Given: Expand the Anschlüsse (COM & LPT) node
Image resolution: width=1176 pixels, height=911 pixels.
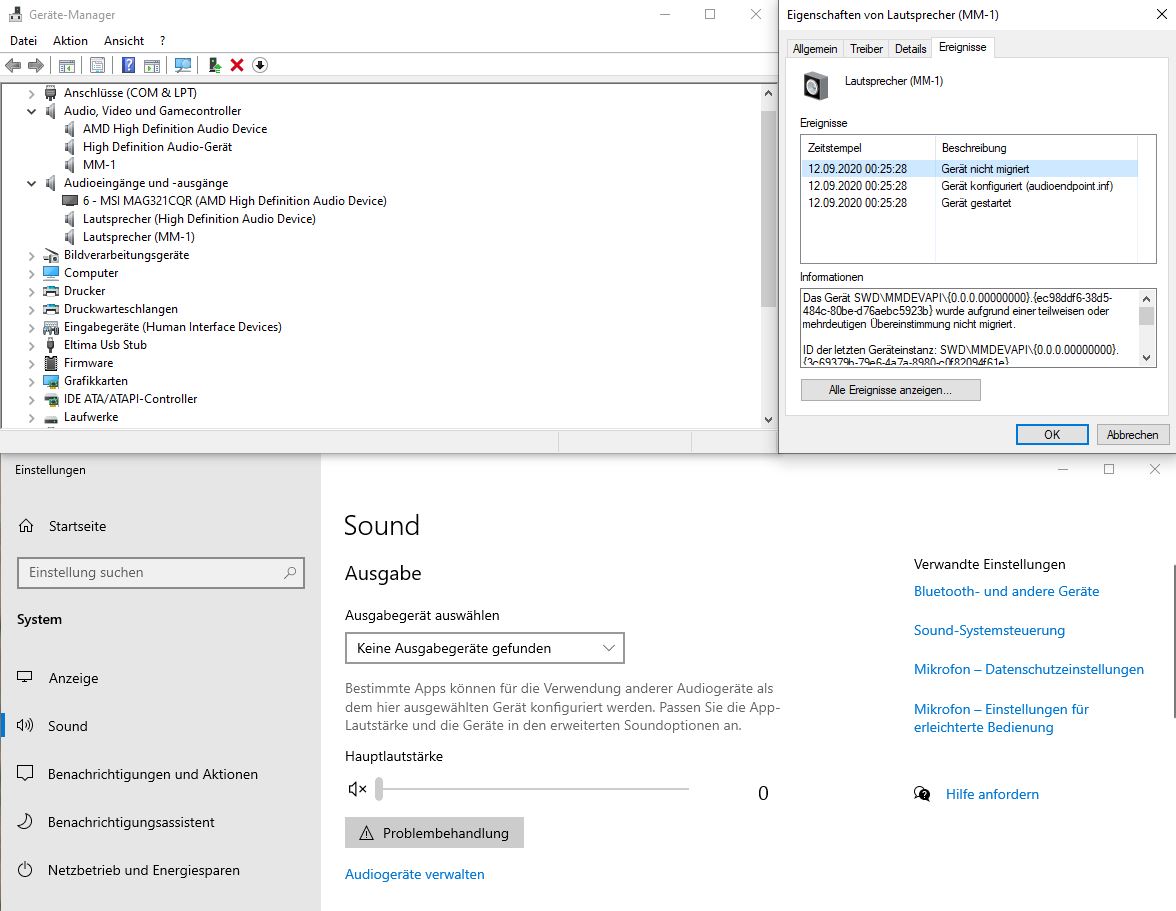Looking at the screenshot, I should 32,94.
